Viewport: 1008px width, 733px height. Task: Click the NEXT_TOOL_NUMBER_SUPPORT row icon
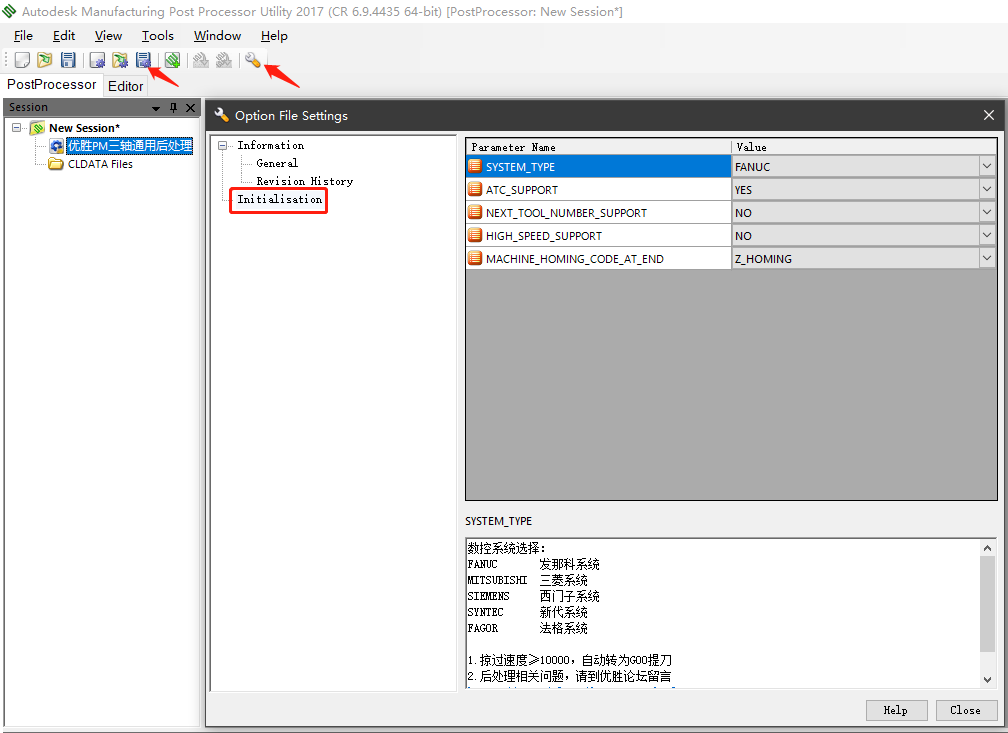(475, 212)
